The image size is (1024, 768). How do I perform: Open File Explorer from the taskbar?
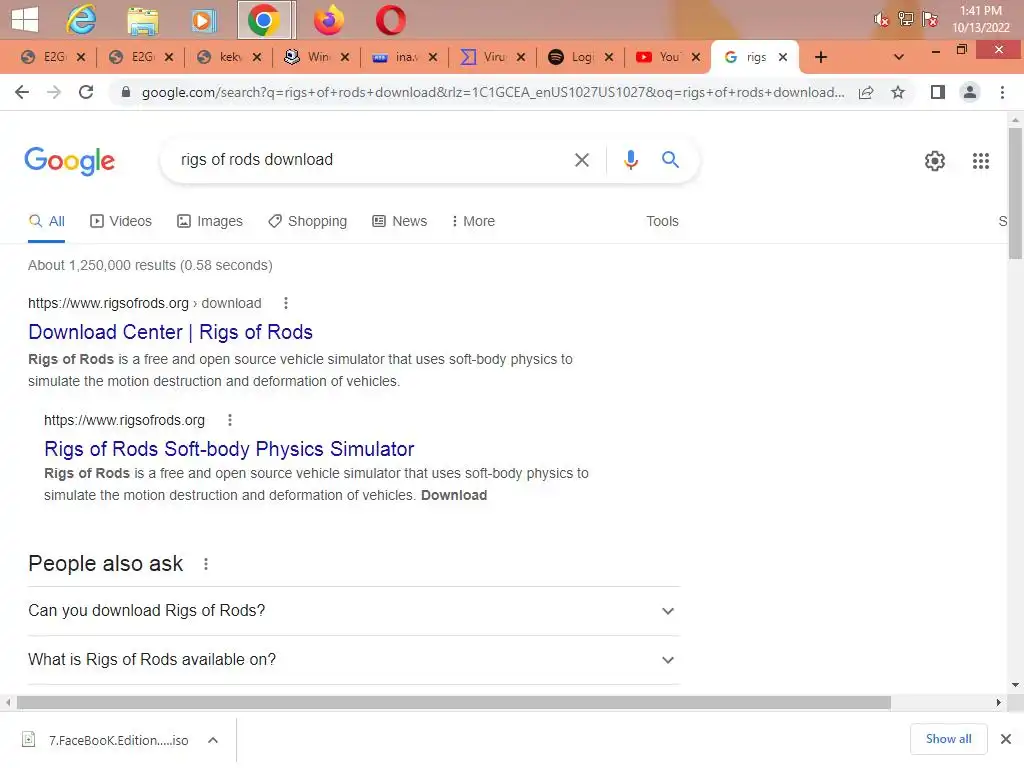point(142,21)
